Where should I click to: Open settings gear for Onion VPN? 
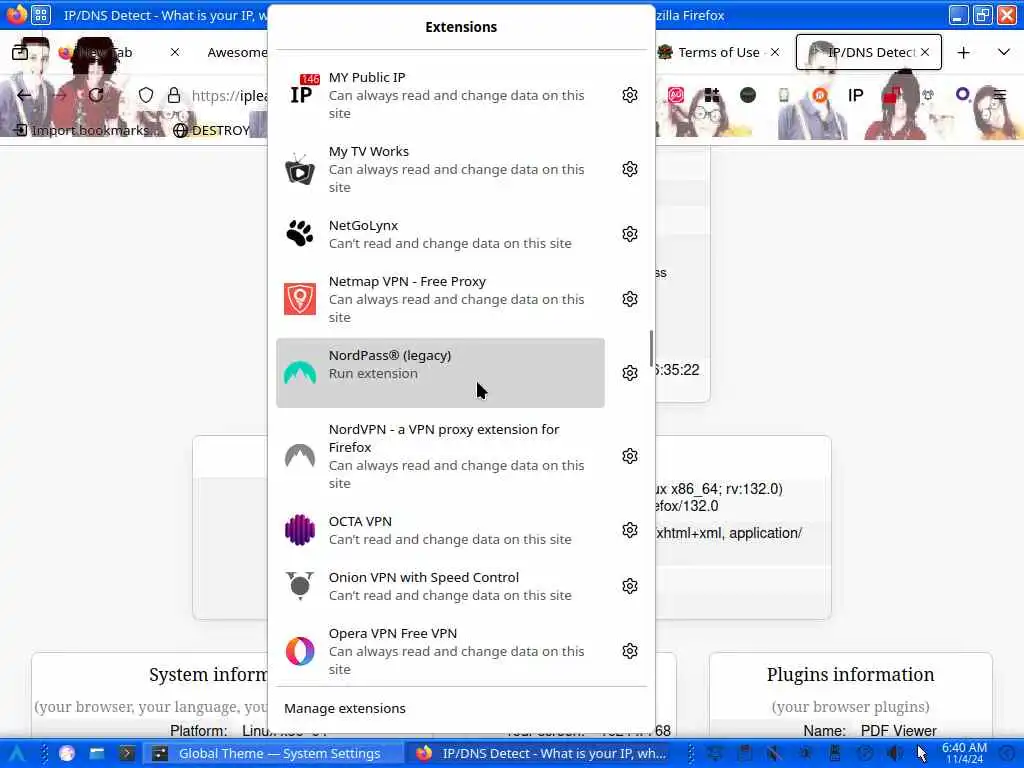(x=630, y=586)
